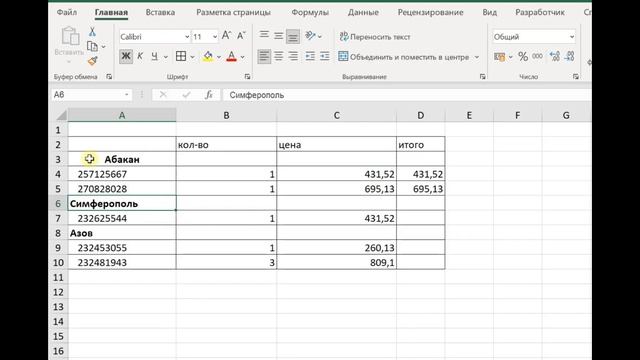The width and height of the screenshot is (640, 360).
Task: Align text to the right
Action: click(x=293, y=56)
